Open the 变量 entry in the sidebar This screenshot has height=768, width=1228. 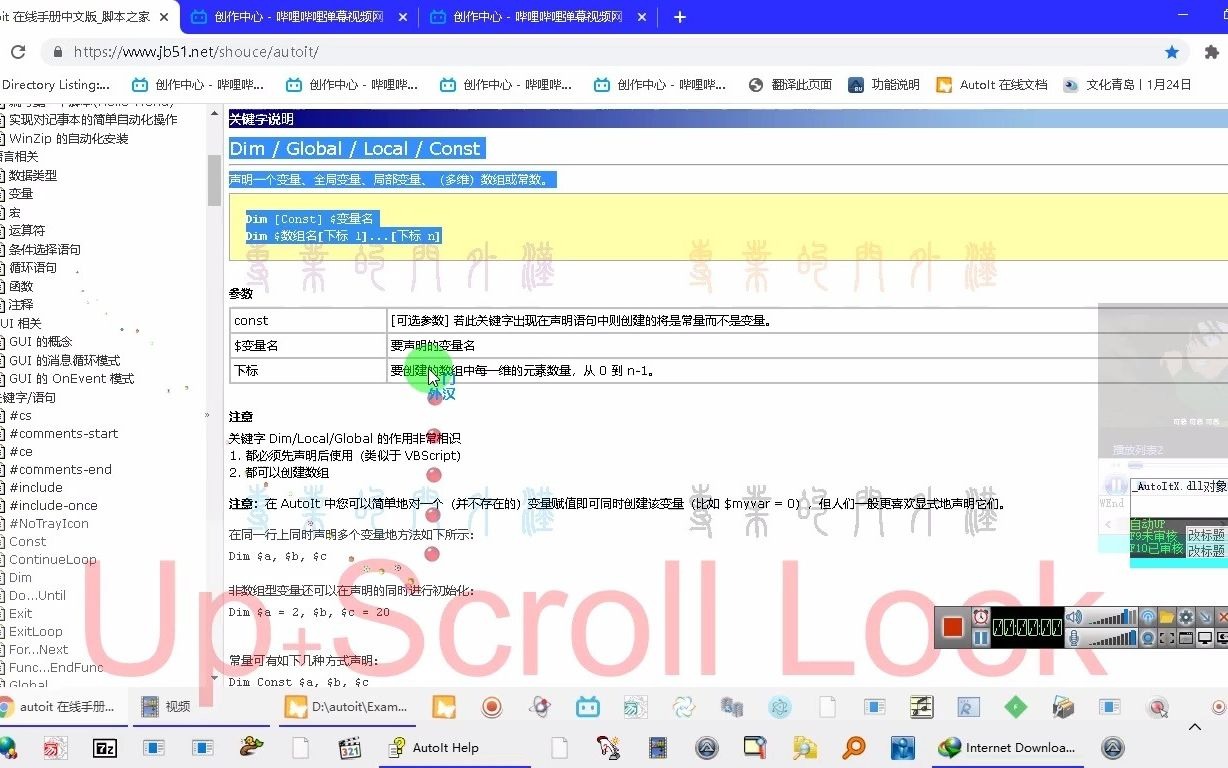(22, 193)
